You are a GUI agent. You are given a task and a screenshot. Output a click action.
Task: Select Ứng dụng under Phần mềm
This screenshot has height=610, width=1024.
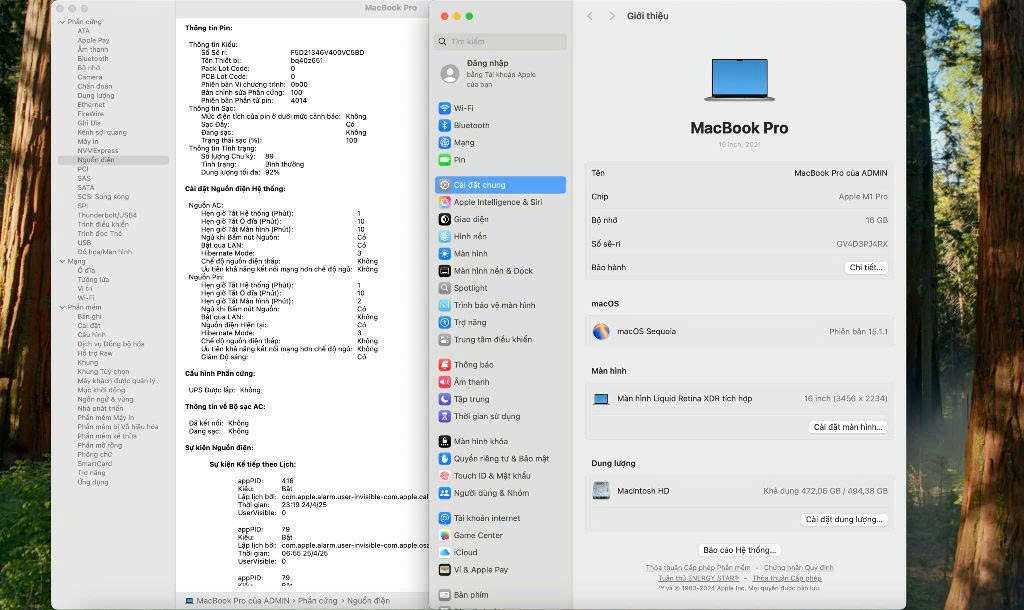point(93,482)
